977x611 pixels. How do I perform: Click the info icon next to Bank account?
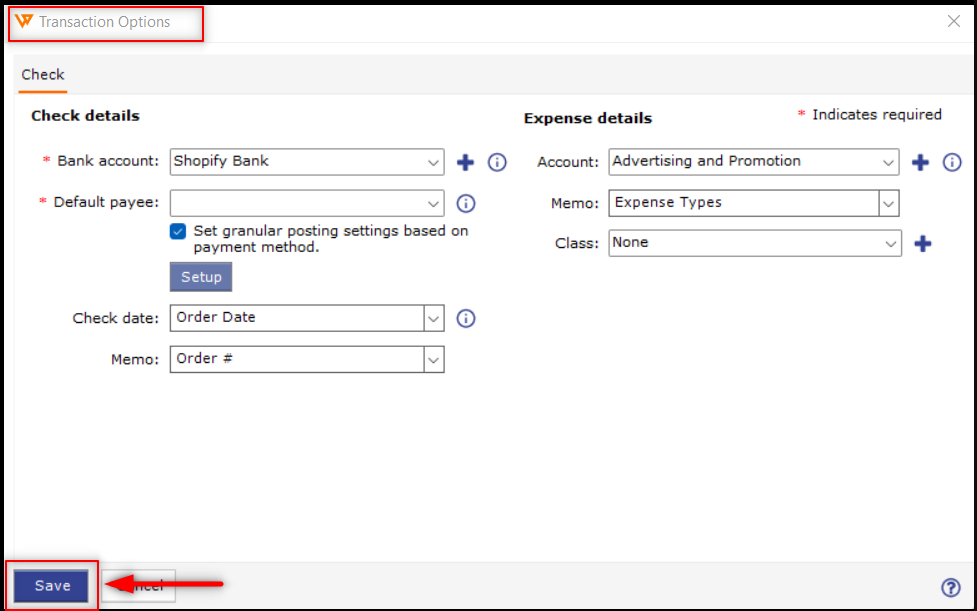coord(497,162)
